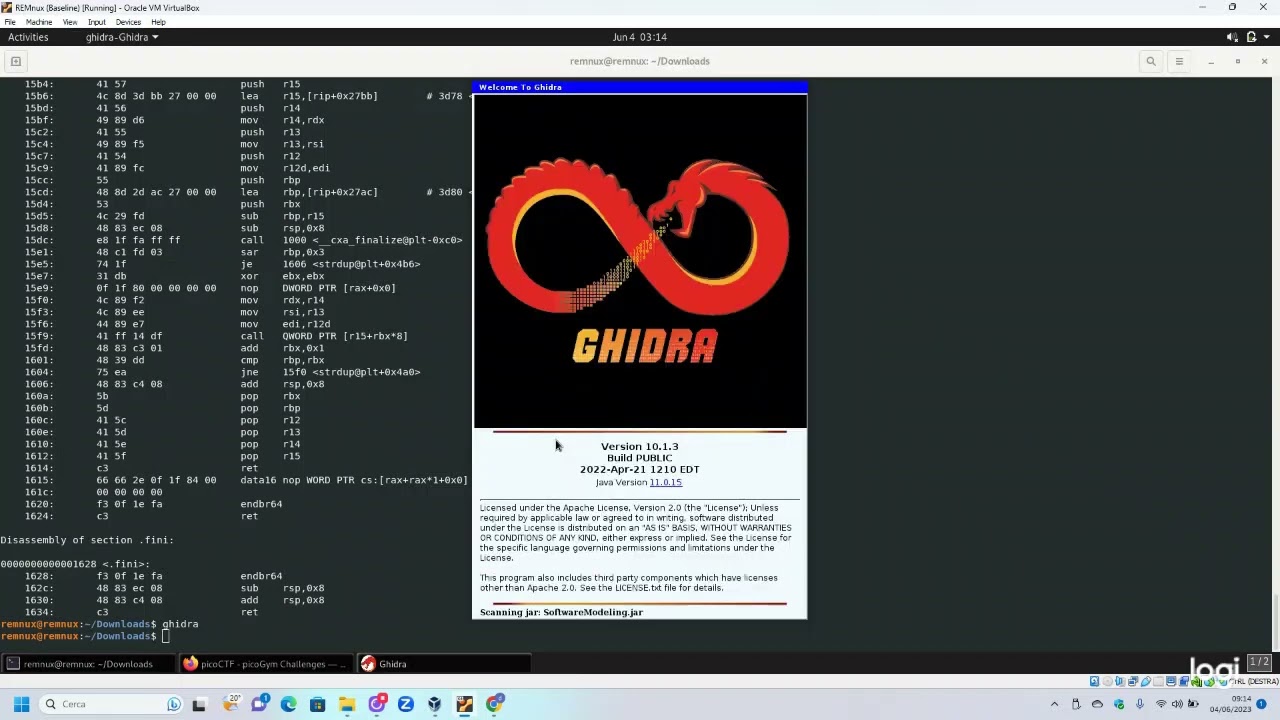Click the Wi-Fi tray icon
1280x720 pixels.
[x=1161, y=704]
